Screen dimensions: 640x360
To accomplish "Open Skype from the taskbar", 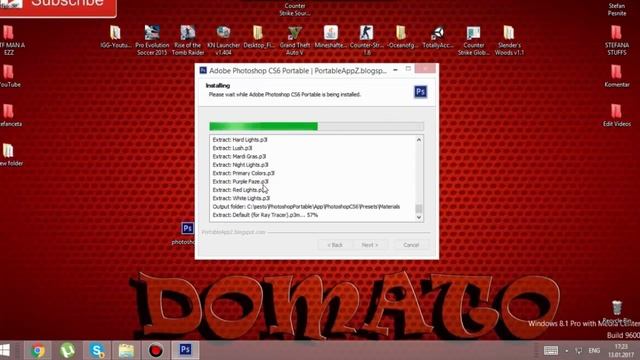I will (97, 351).
